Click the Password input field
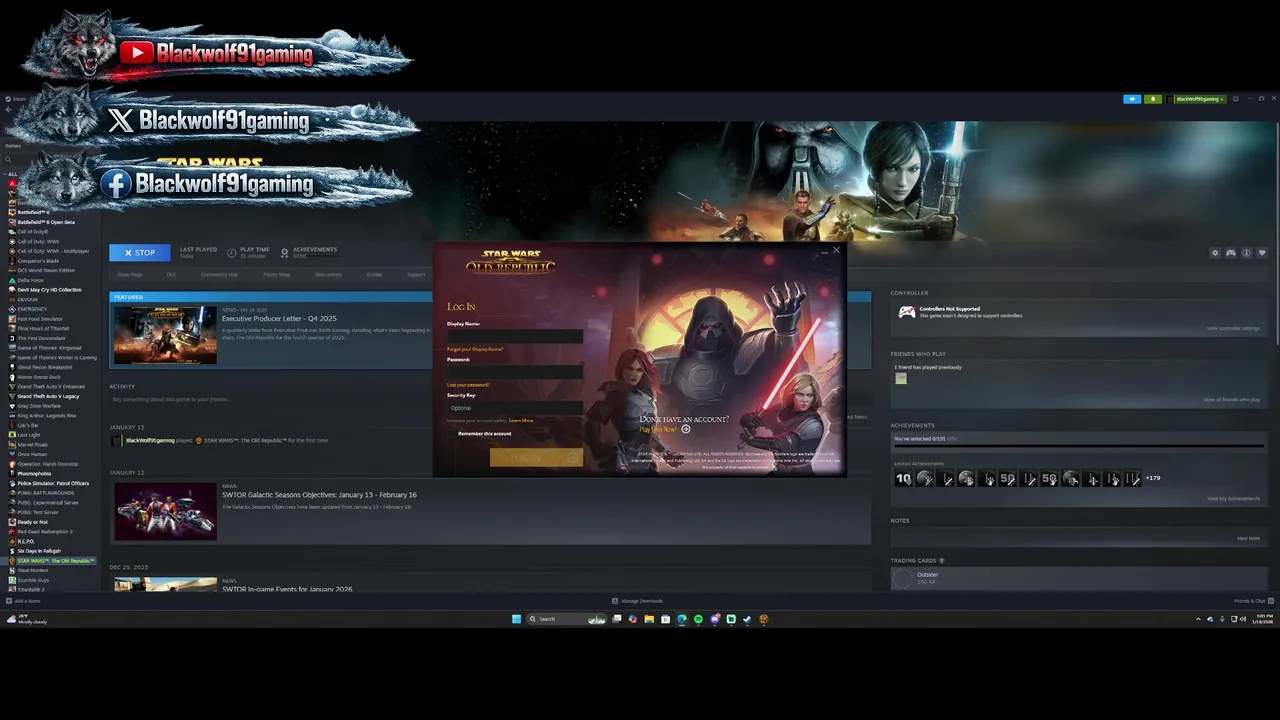 [515, 371]
